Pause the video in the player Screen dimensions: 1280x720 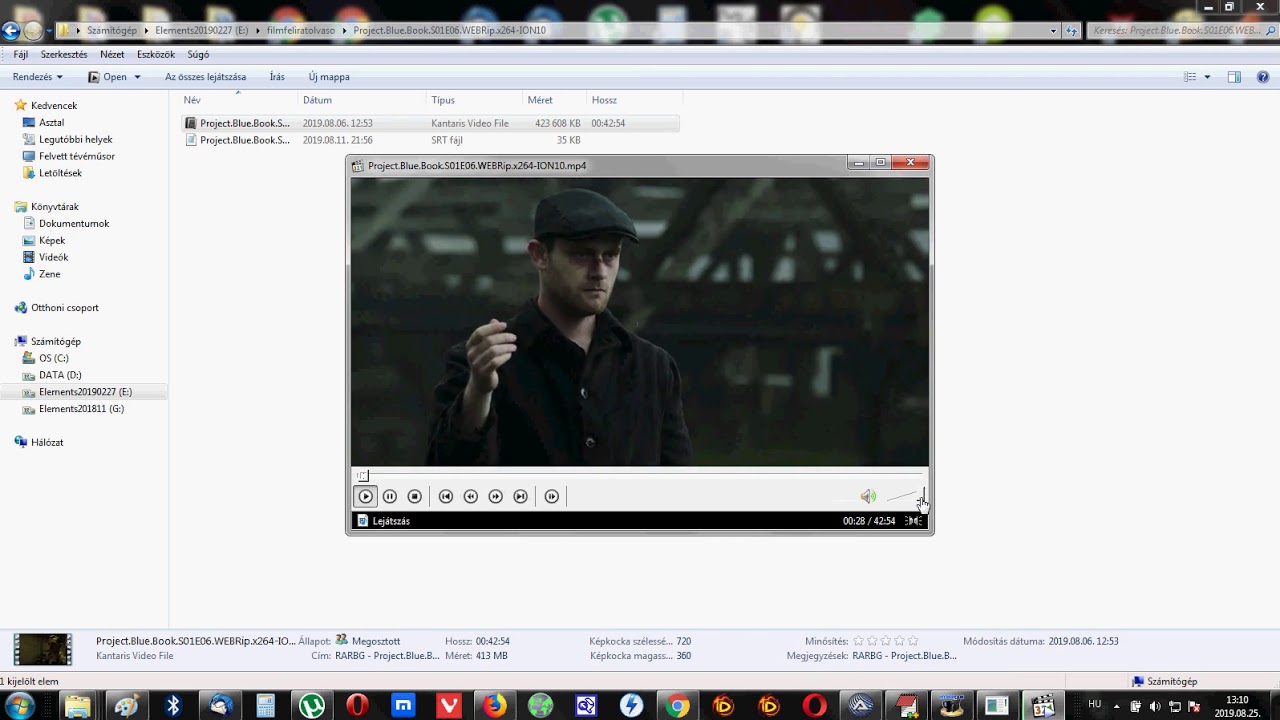390,496
